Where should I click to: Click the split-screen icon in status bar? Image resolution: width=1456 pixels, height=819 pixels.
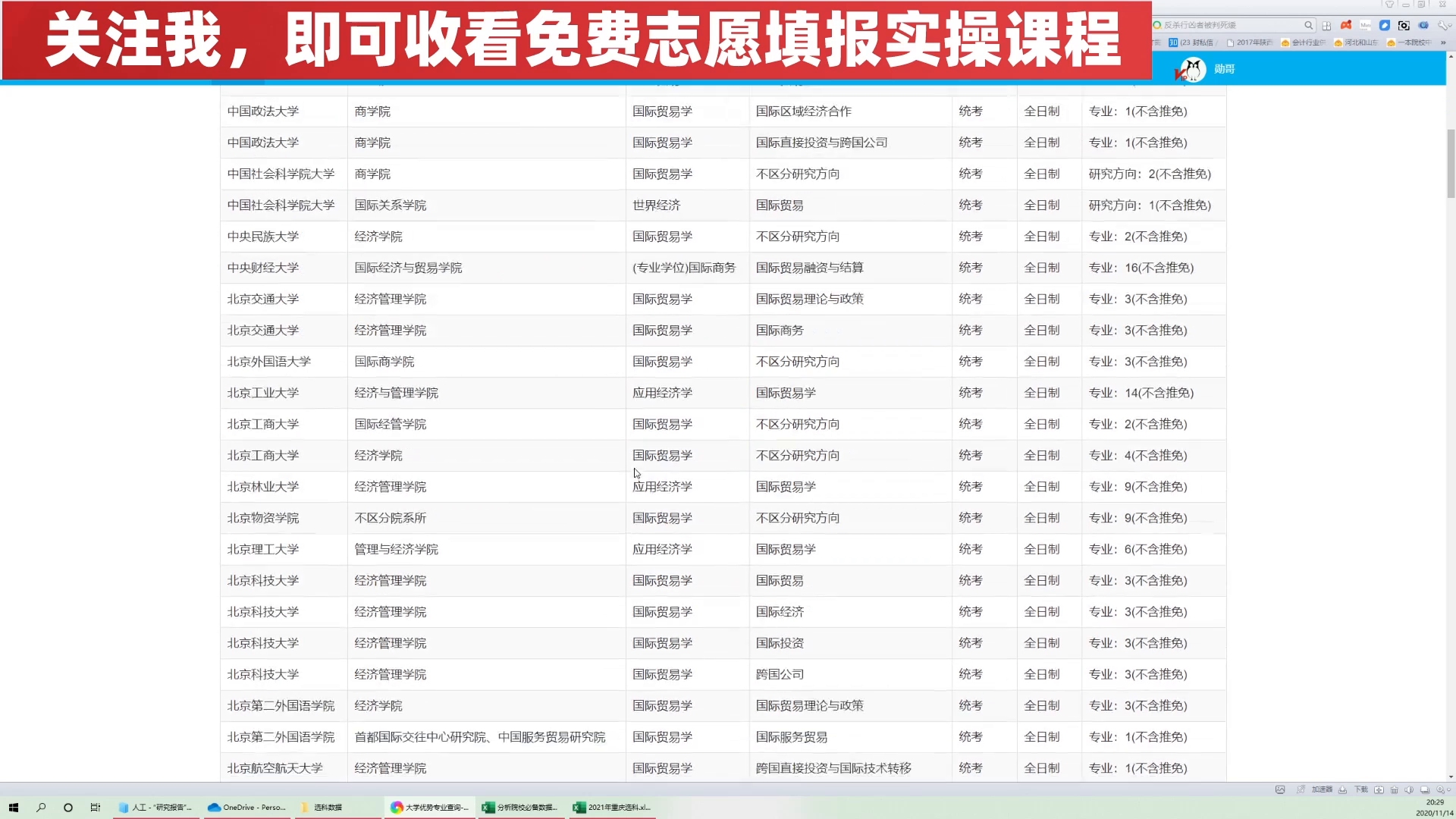[x=1379, y=789]
